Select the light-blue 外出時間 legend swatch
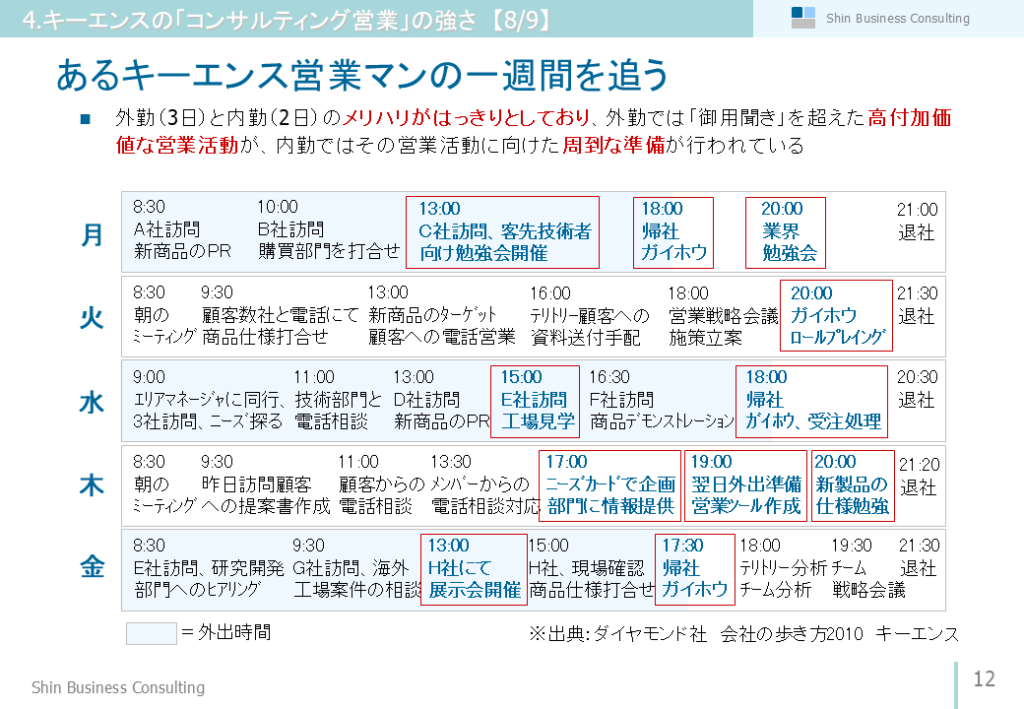 tap(150, 633)
